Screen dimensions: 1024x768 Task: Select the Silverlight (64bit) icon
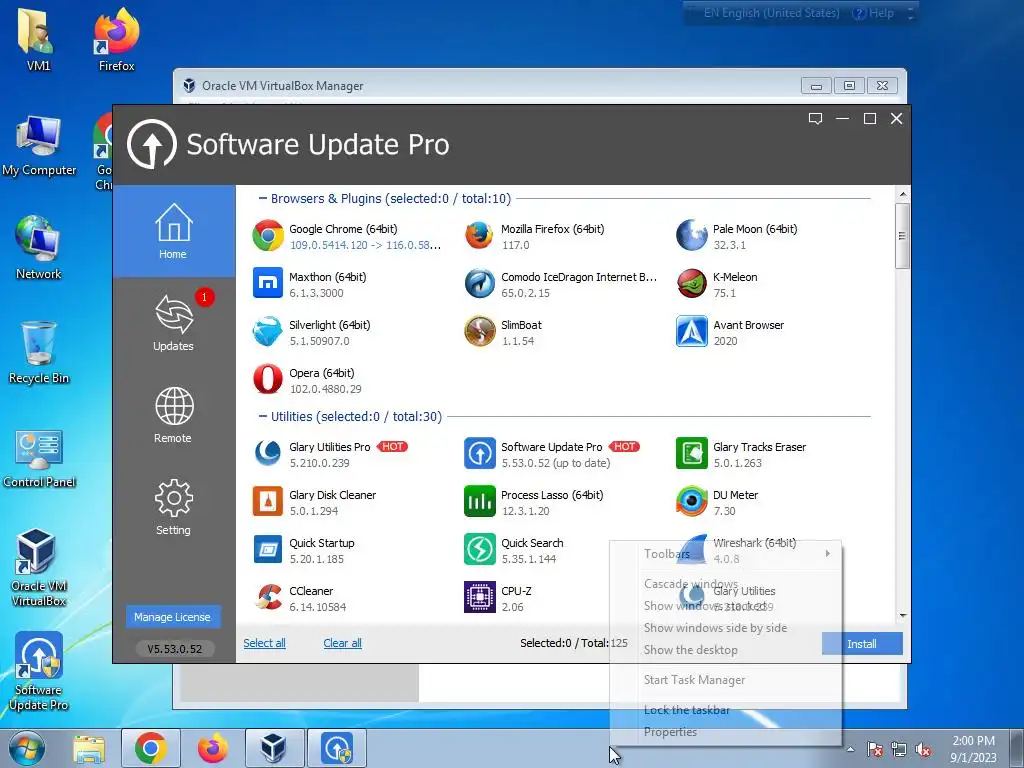click(x=268, y=331)
